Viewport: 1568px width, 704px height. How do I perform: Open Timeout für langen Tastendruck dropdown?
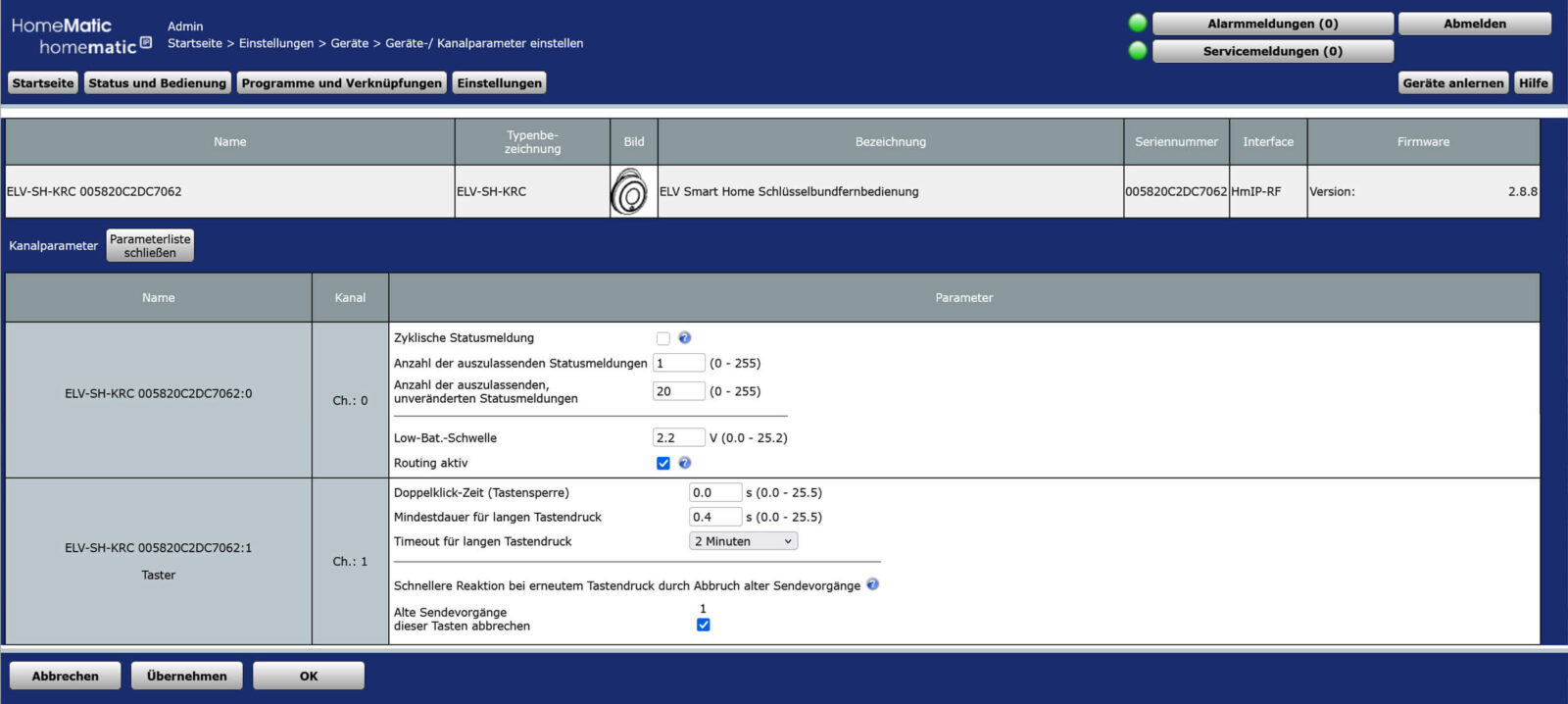coord(743,541)
